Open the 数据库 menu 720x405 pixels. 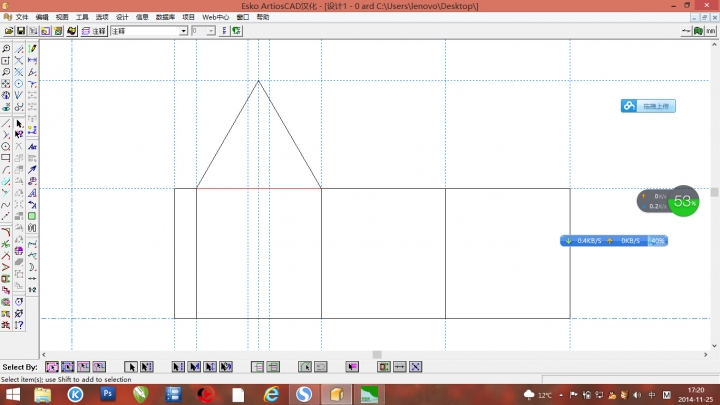click(x=166, y=17)
